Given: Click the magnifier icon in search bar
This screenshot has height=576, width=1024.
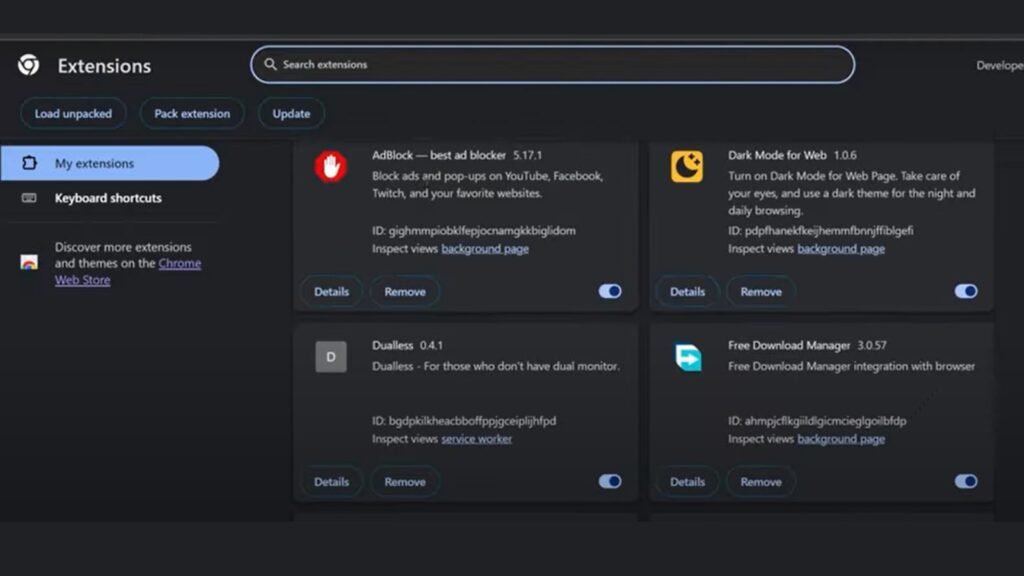Looking at the screenshot, I should 270,64.
